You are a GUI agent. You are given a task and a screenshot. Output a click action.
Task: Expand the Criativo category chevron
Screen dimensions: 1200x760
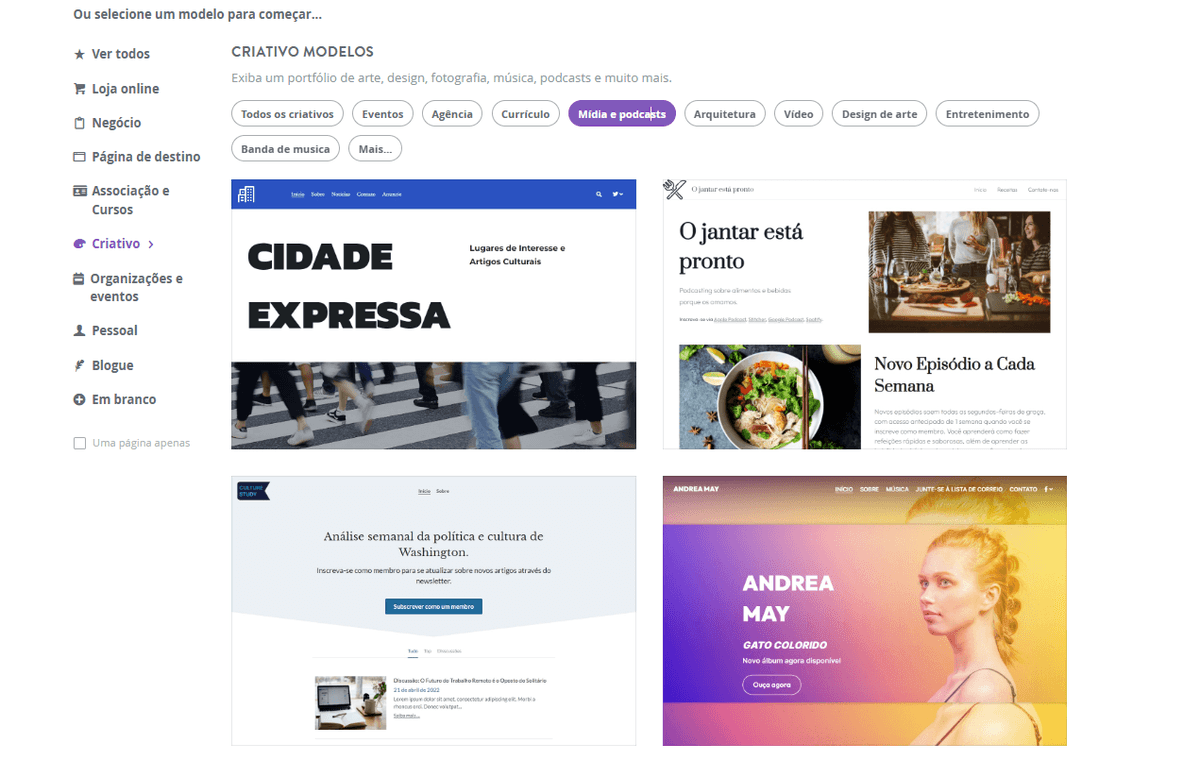click(x=151, y=244)
